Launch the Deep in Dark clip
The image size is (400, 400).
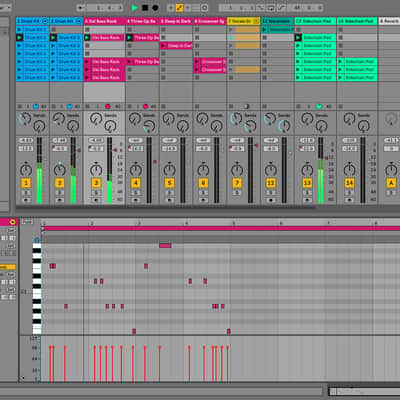click(163, 46)
